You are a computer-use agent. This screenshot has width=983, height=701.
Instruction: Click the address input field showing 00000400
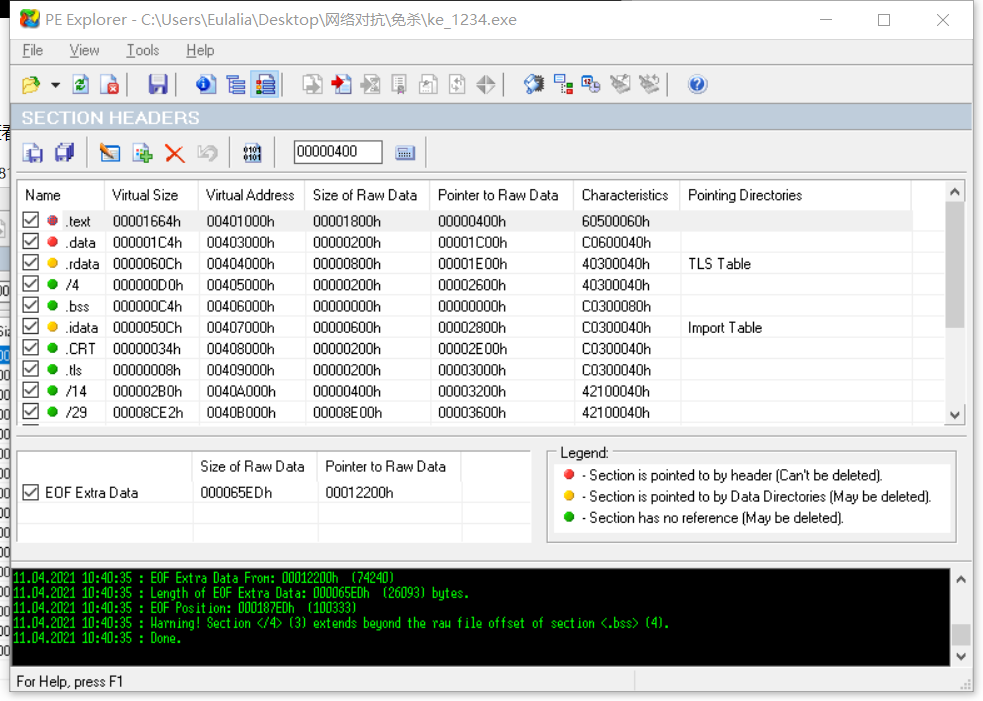[338, 152]
